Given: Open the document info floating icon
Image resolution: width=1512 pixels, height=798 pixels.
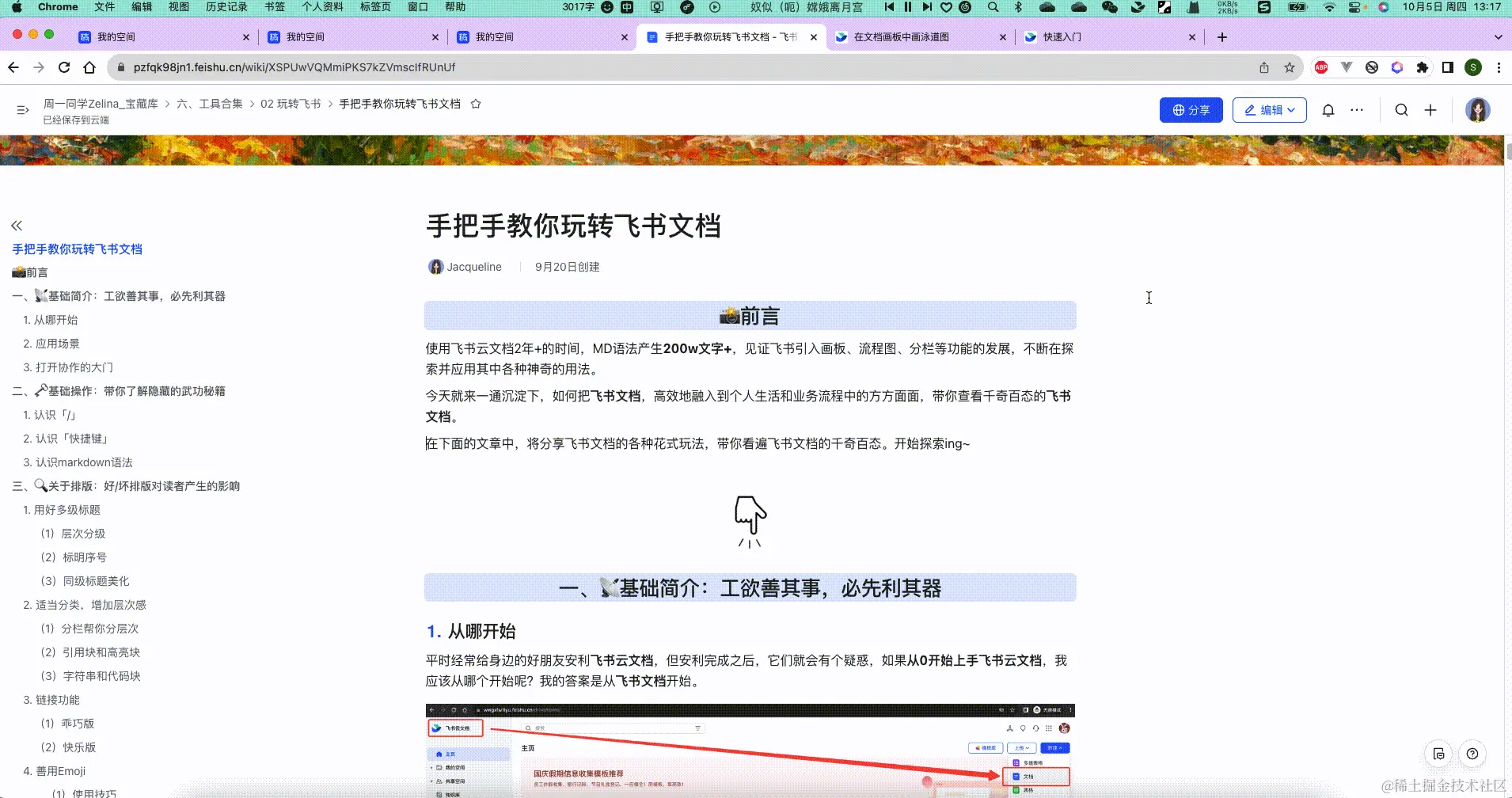Looking at the screenshot, I should tap(1439, 754).
